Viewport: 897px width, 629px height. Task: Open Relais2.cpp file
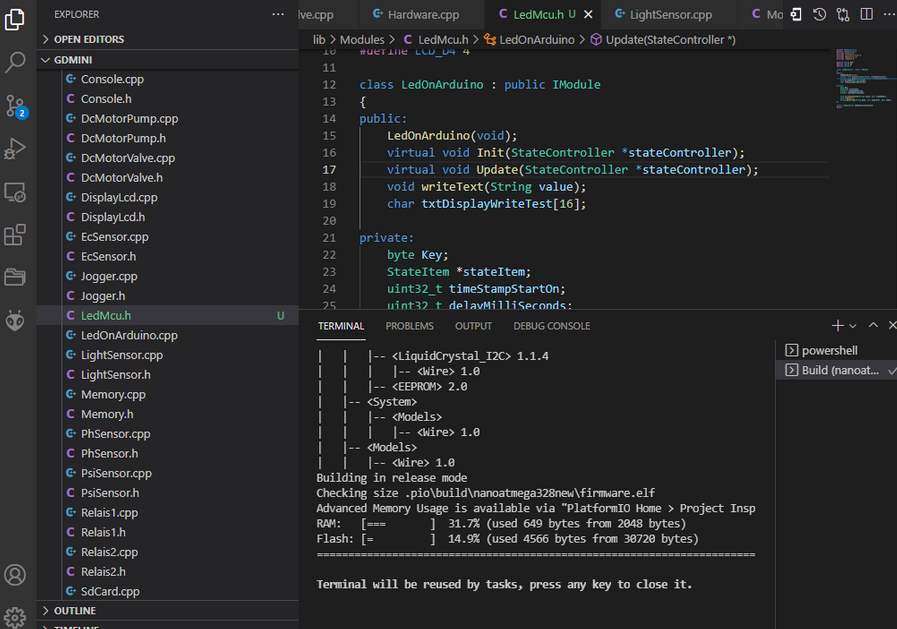[x=168, y=552]
